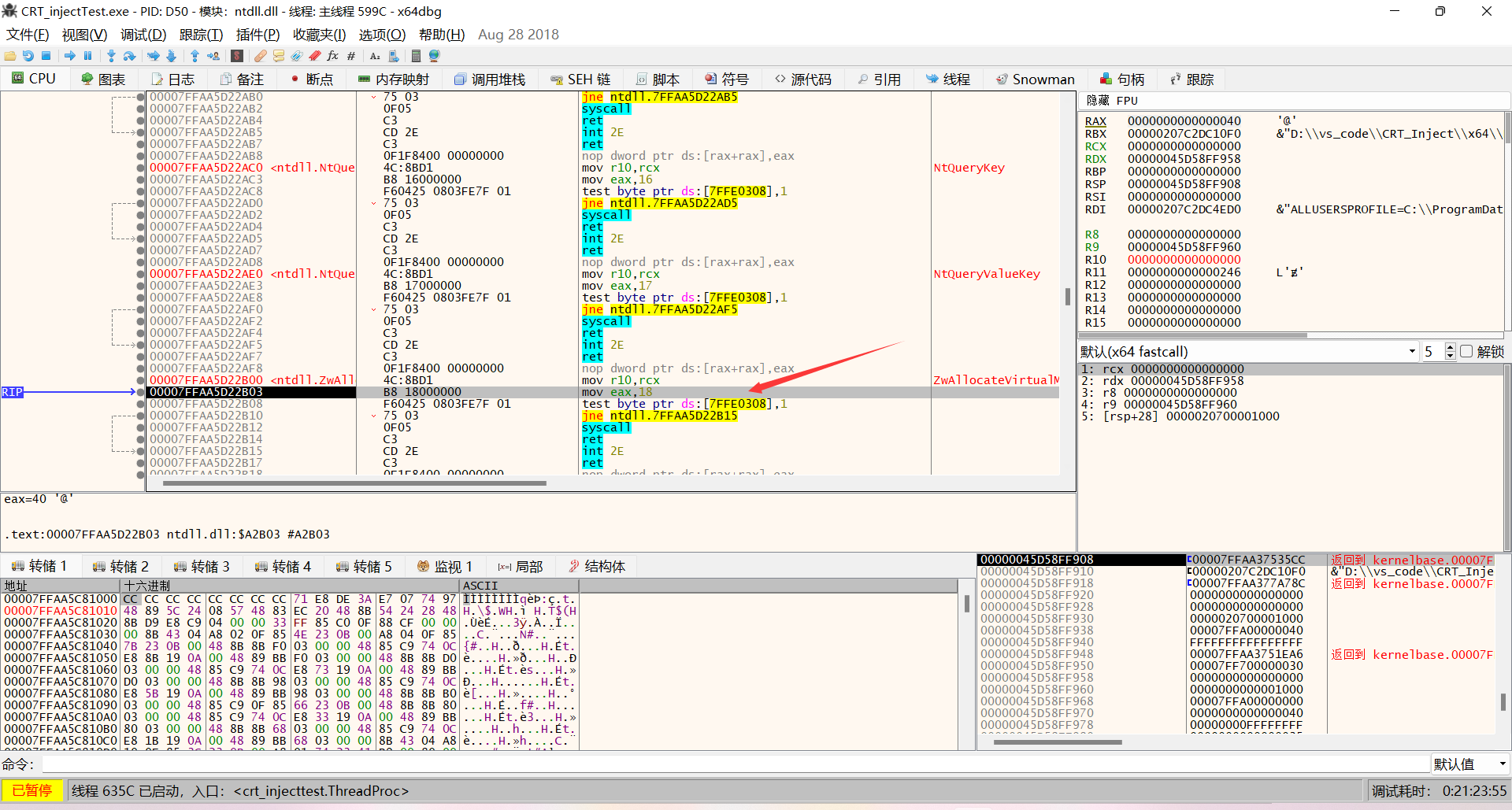Open the Calculator icon

(416, 56)
